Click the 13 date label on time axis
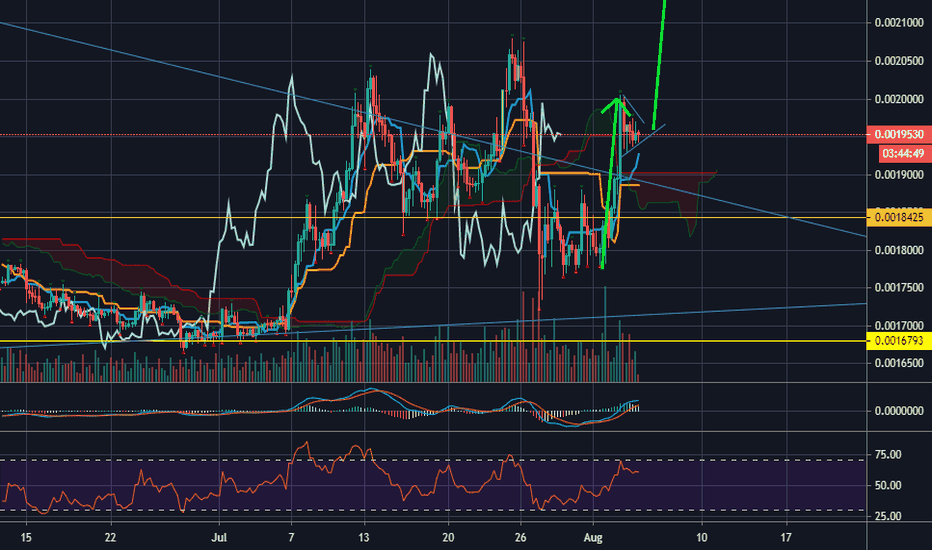 click(363, 538)
